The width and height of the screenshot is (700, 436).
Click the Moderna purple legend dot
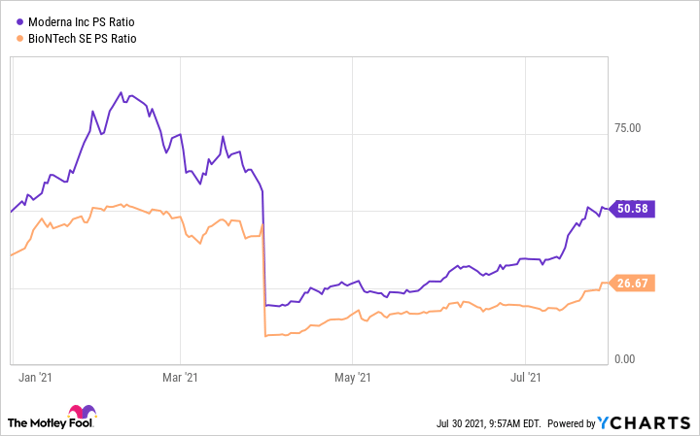[x=20, y=21]
